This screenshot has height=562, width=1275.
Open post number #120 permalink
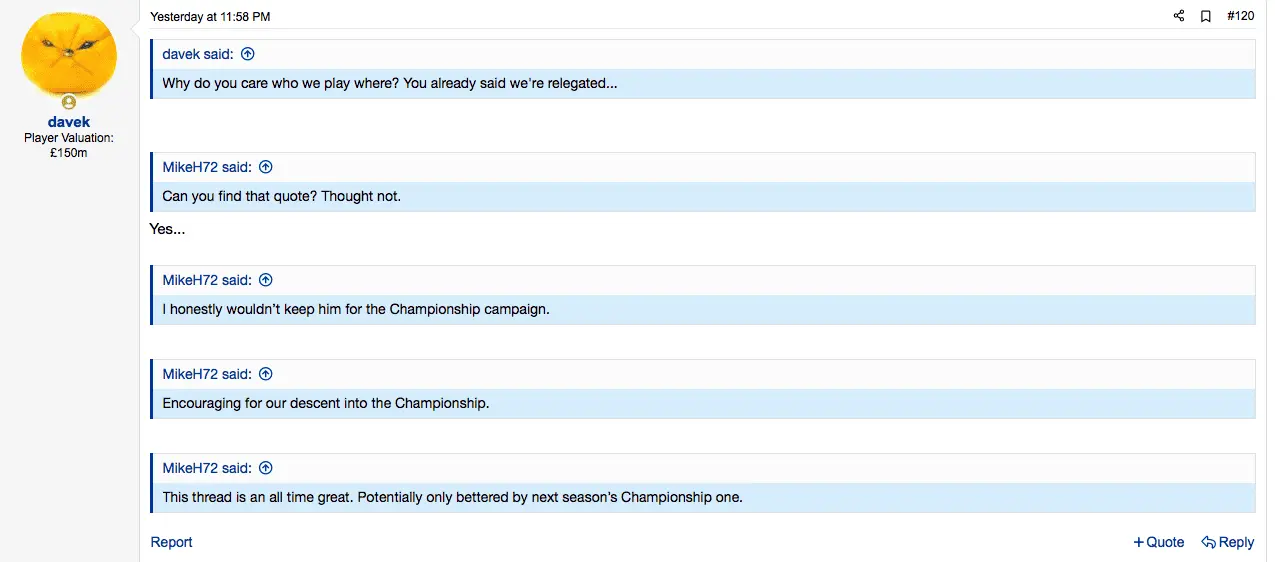click(x=1240, y=16)
